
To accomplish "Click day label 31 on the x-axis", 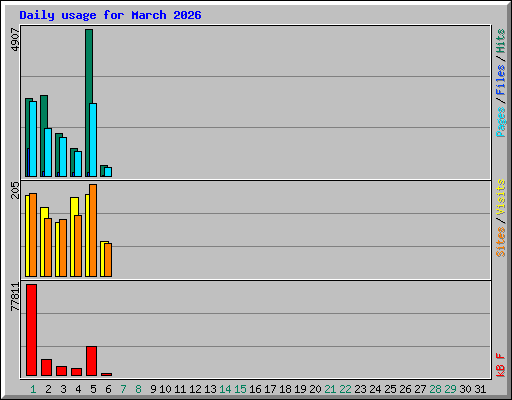I will point(480,389).
